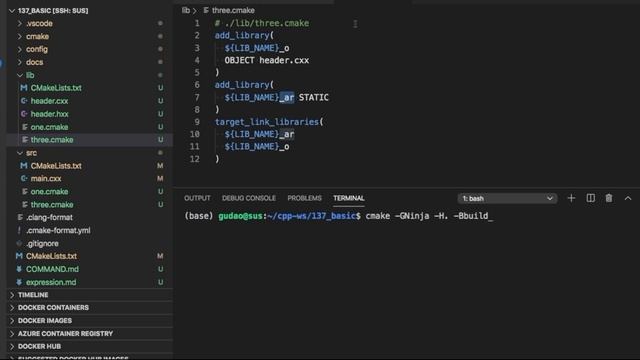Click the lib breadcrumb segment
The width and height of the screenshot is (640, 360).
click(x=186, y=10)
